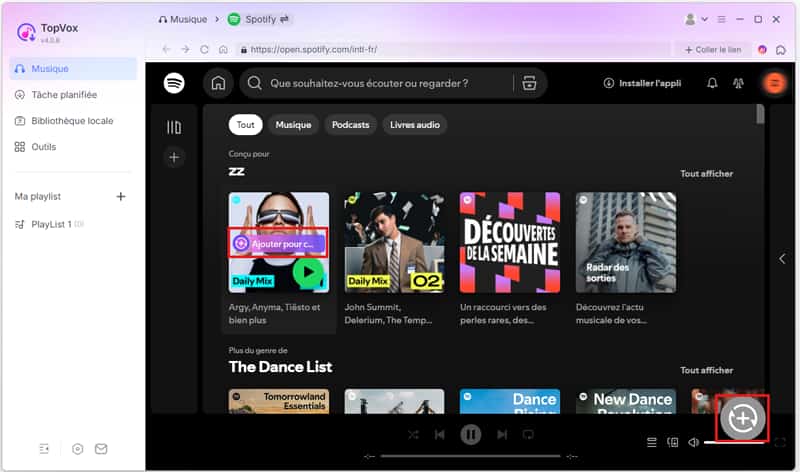800x472 pixels.
Task: Click the URL address field
Action: (452, 49)
